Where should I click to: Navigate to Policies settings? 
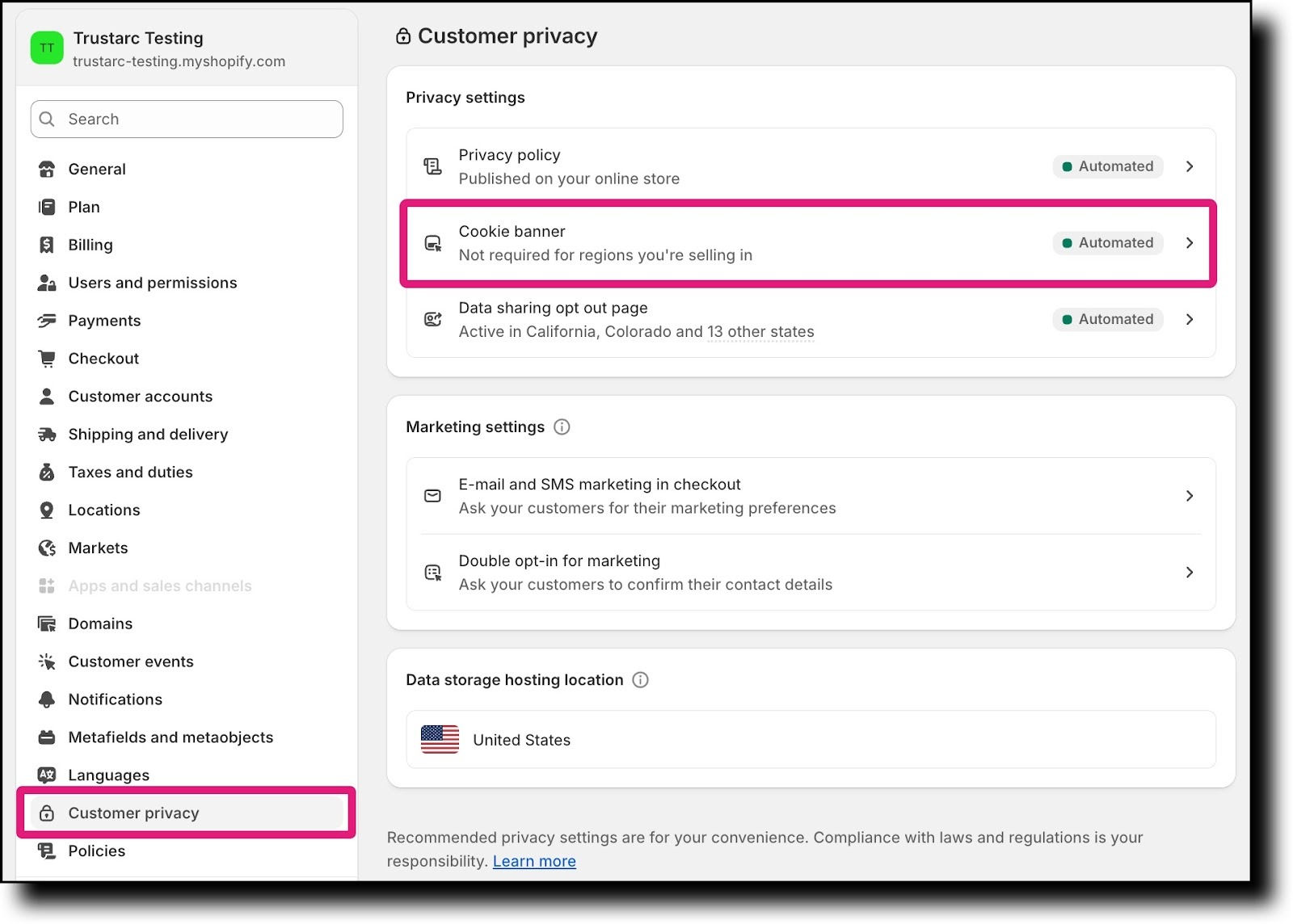[x=187, y=851]
